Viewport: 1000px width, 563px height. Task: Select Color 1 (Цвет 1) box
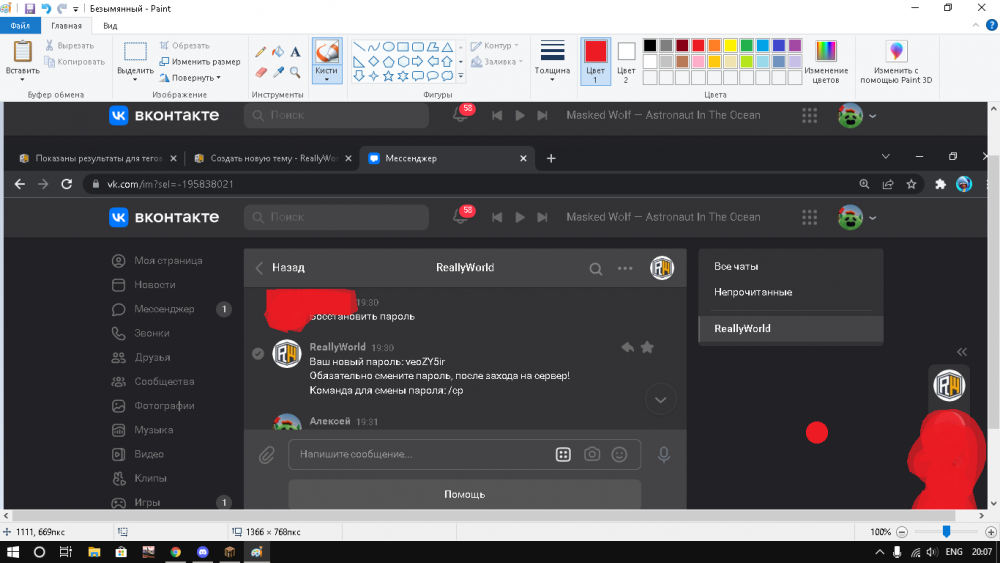(x=595, y=61)
